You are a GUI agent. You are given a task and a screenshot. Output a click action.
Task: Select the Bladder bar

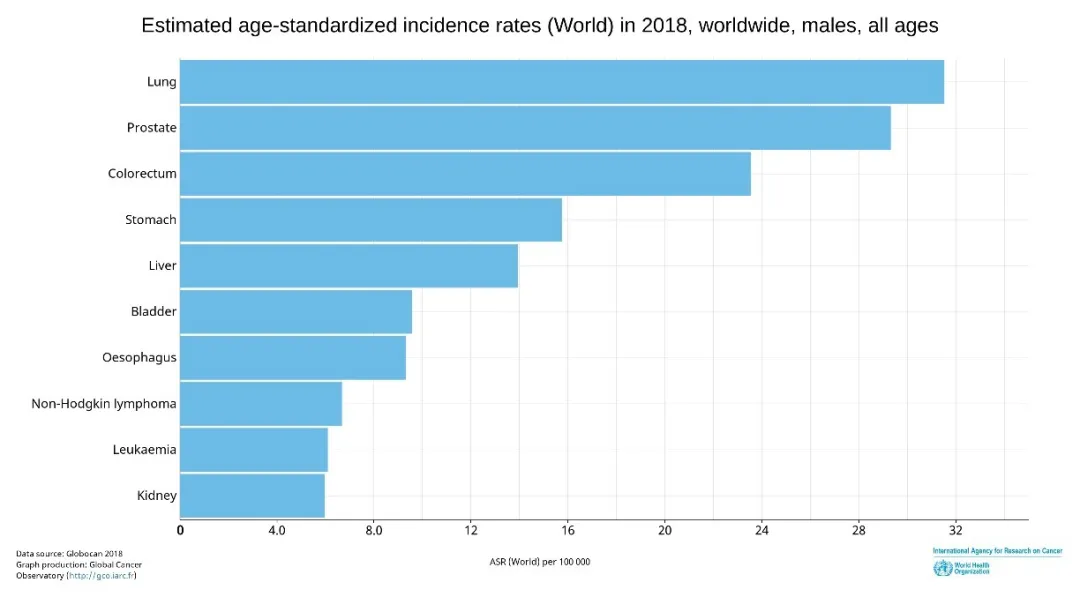click(x=296, y=312)
